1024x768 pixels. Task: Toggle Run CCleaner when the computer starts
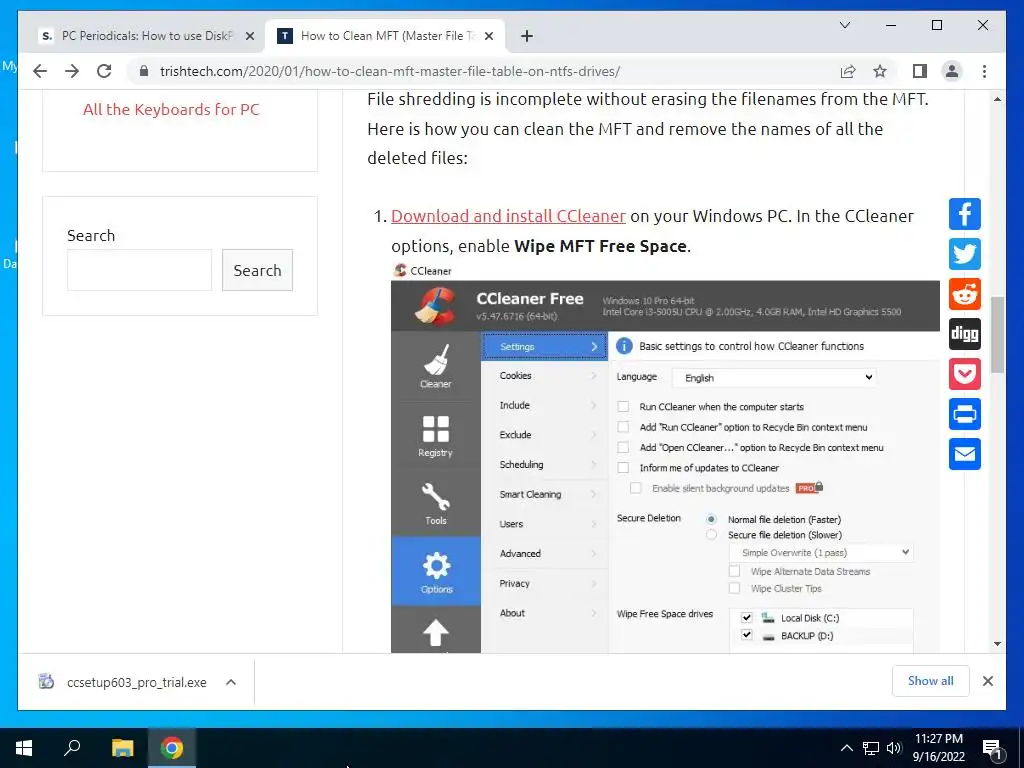click(623, 407)
